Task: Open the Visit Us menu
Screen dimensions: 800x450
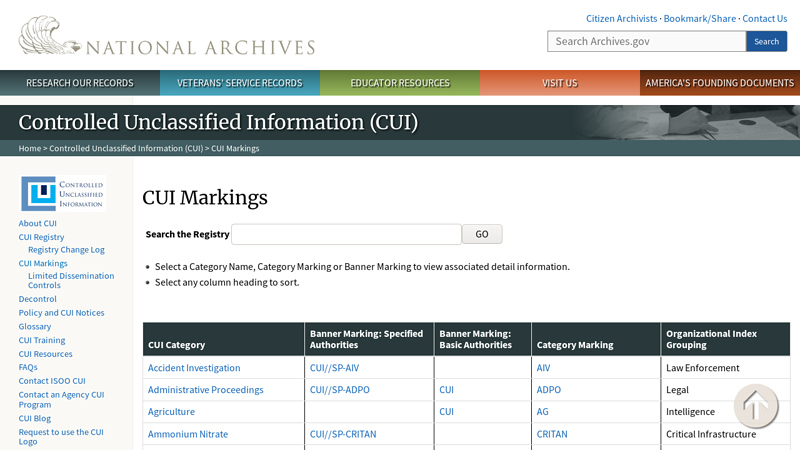Action: point(560,83)
